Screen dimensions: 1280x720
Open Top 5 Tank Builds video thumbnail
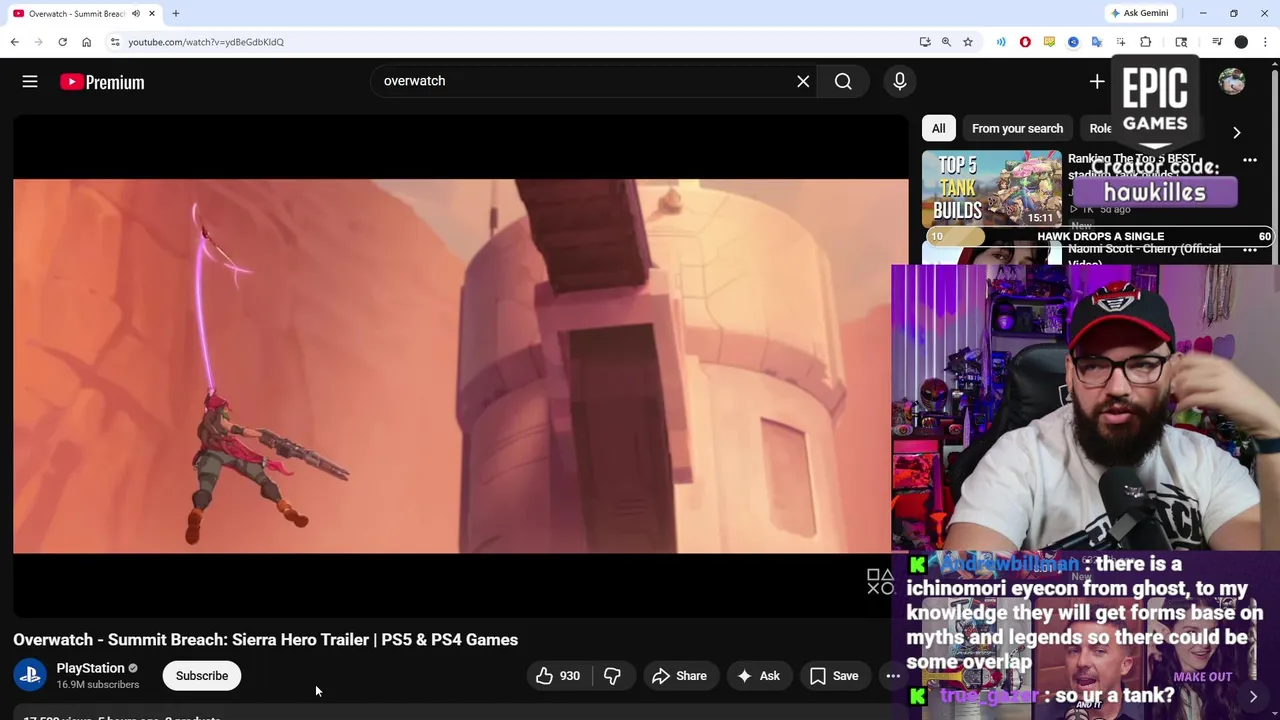pos(991,188)
